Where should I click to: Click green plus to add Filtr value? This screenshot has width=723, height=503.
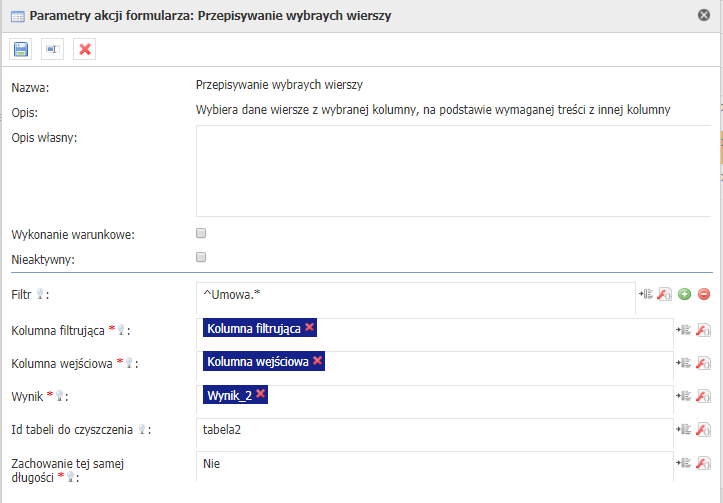tap(685, 294)
